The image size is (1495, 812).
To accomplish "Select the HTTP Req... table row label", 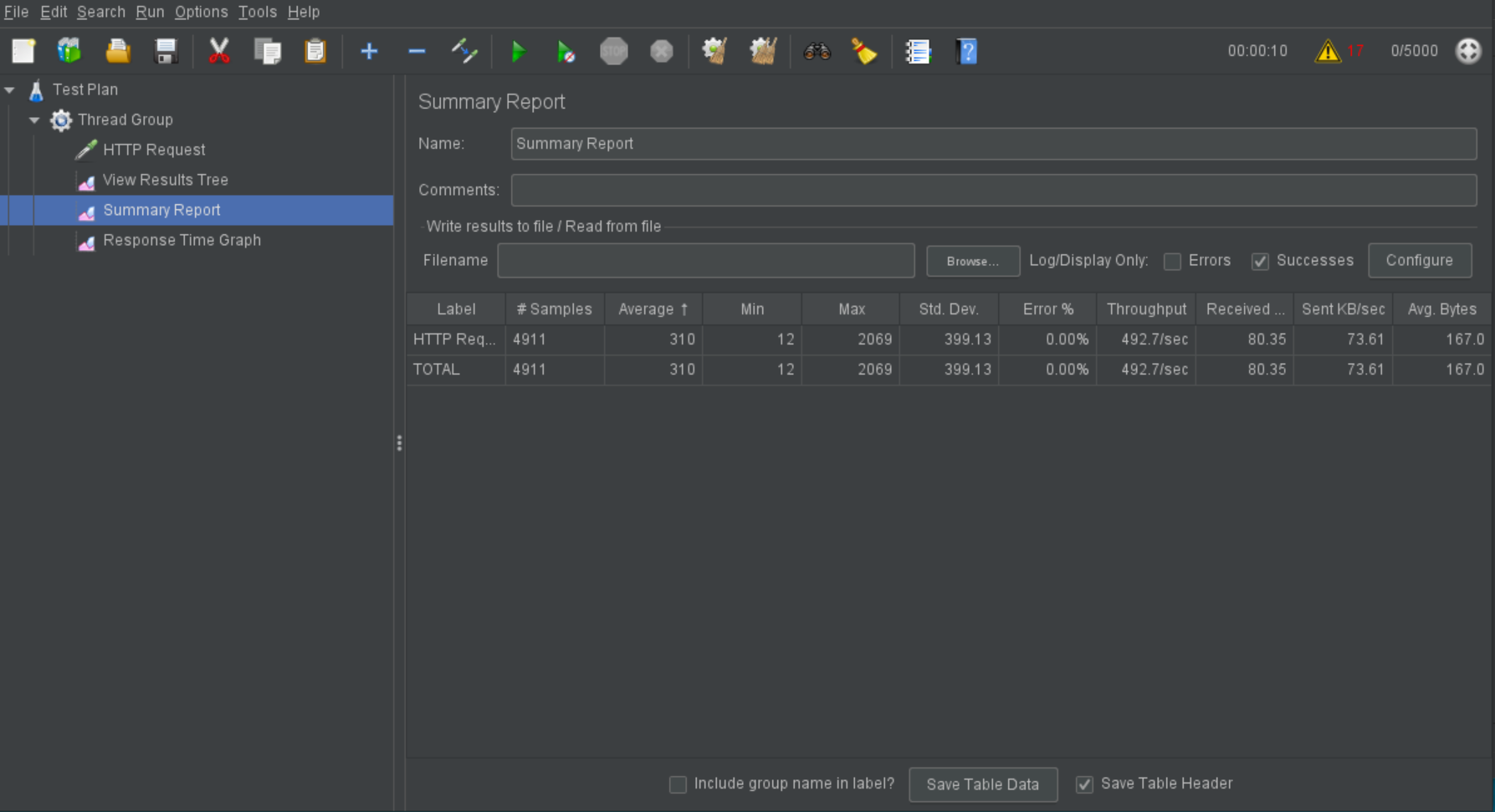I will [455, 339].
